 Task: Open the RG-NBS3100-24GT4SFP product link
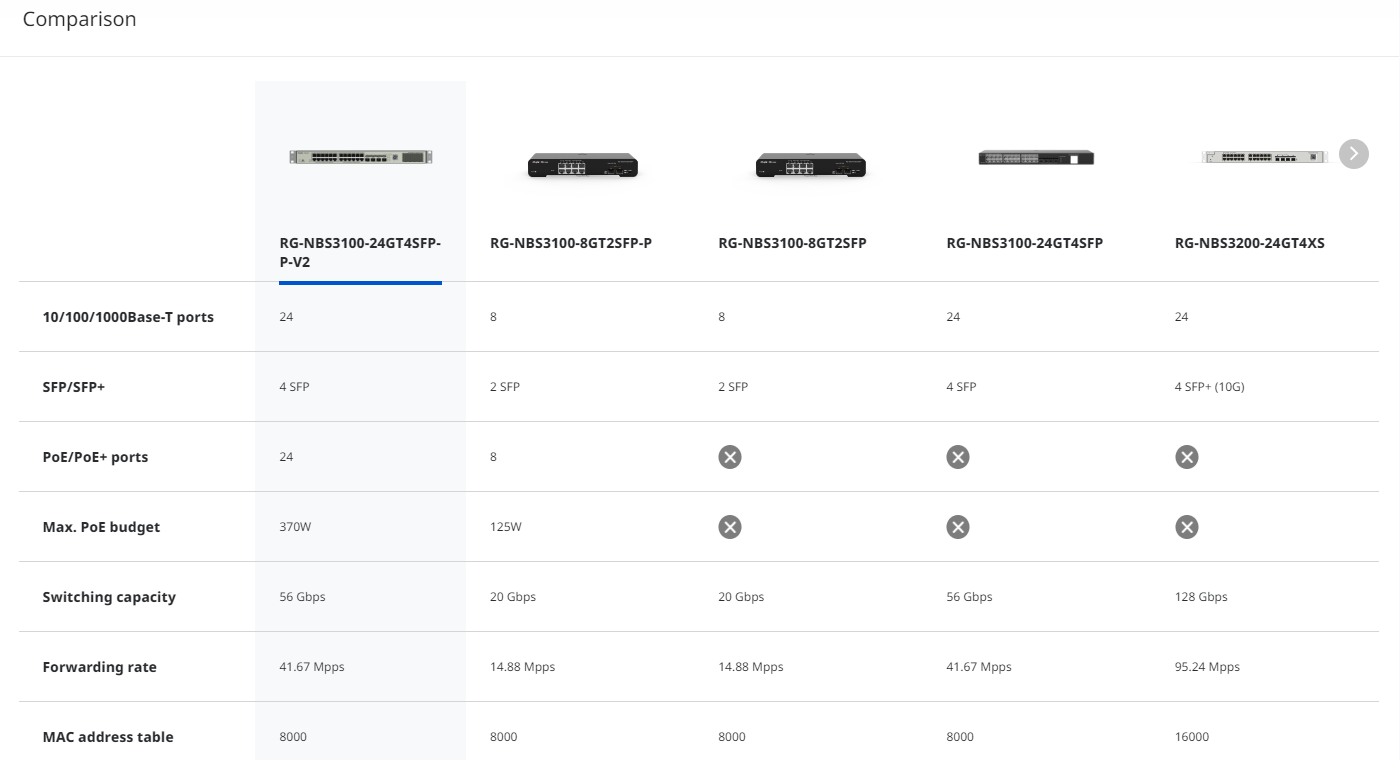point(1025,243)
